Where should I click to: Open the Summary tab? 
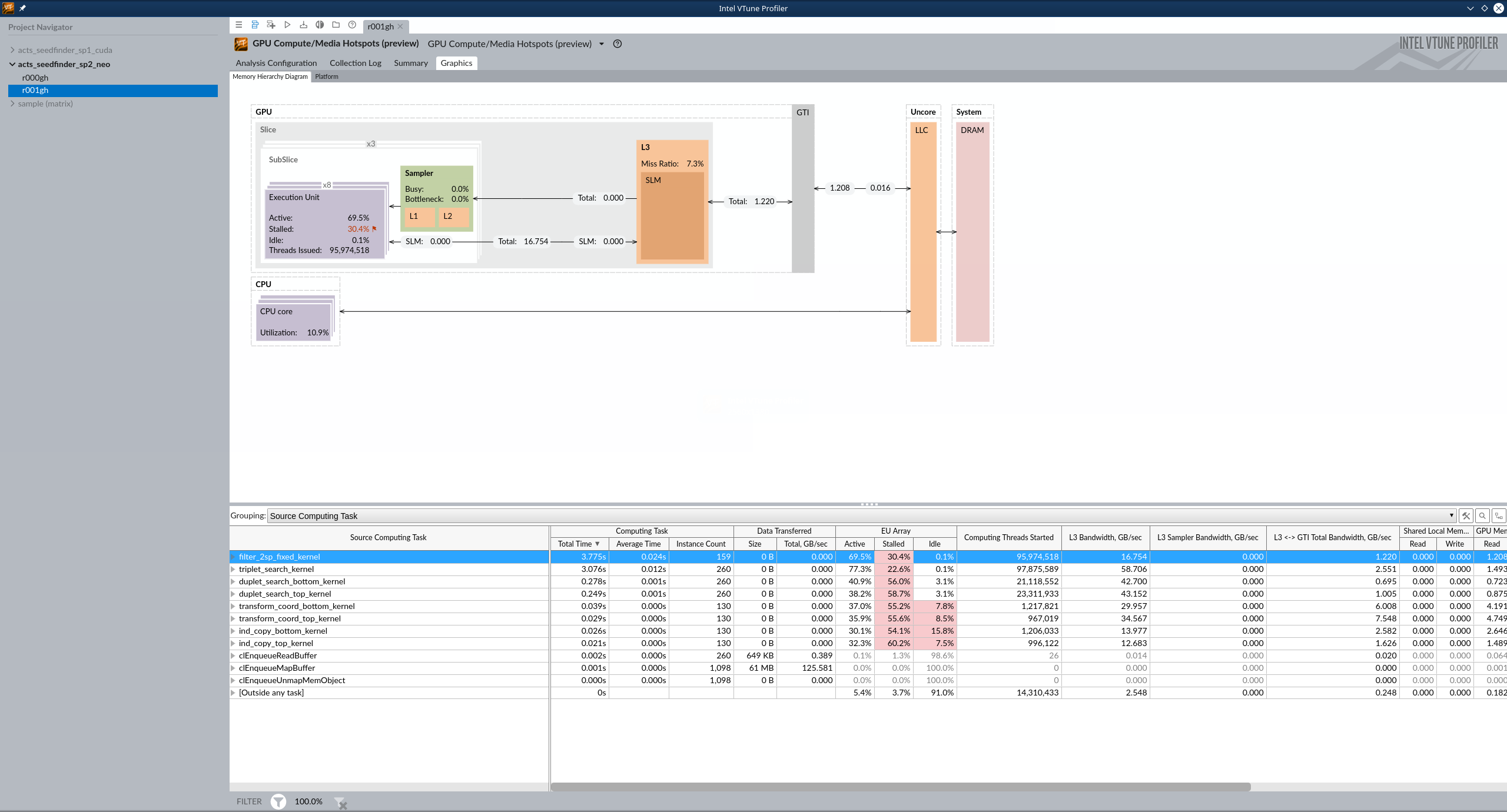pyautogui.click(x=411, y=63)
